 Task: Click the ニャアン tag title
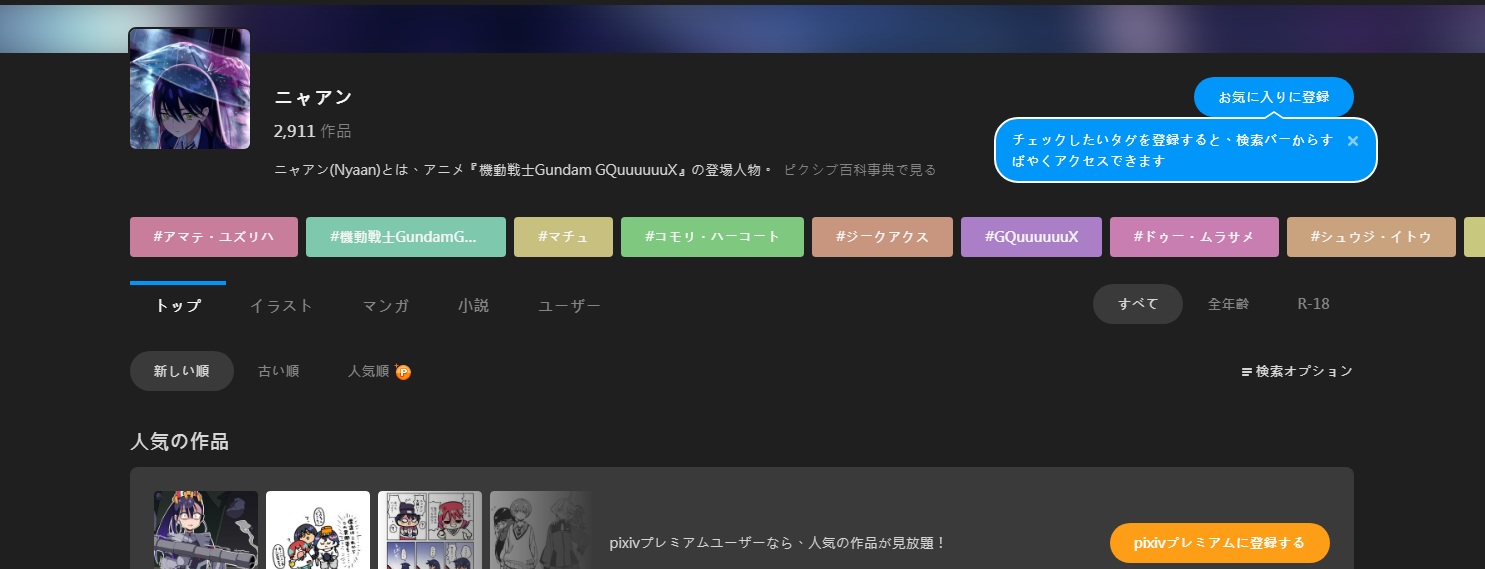click(313, 97)
